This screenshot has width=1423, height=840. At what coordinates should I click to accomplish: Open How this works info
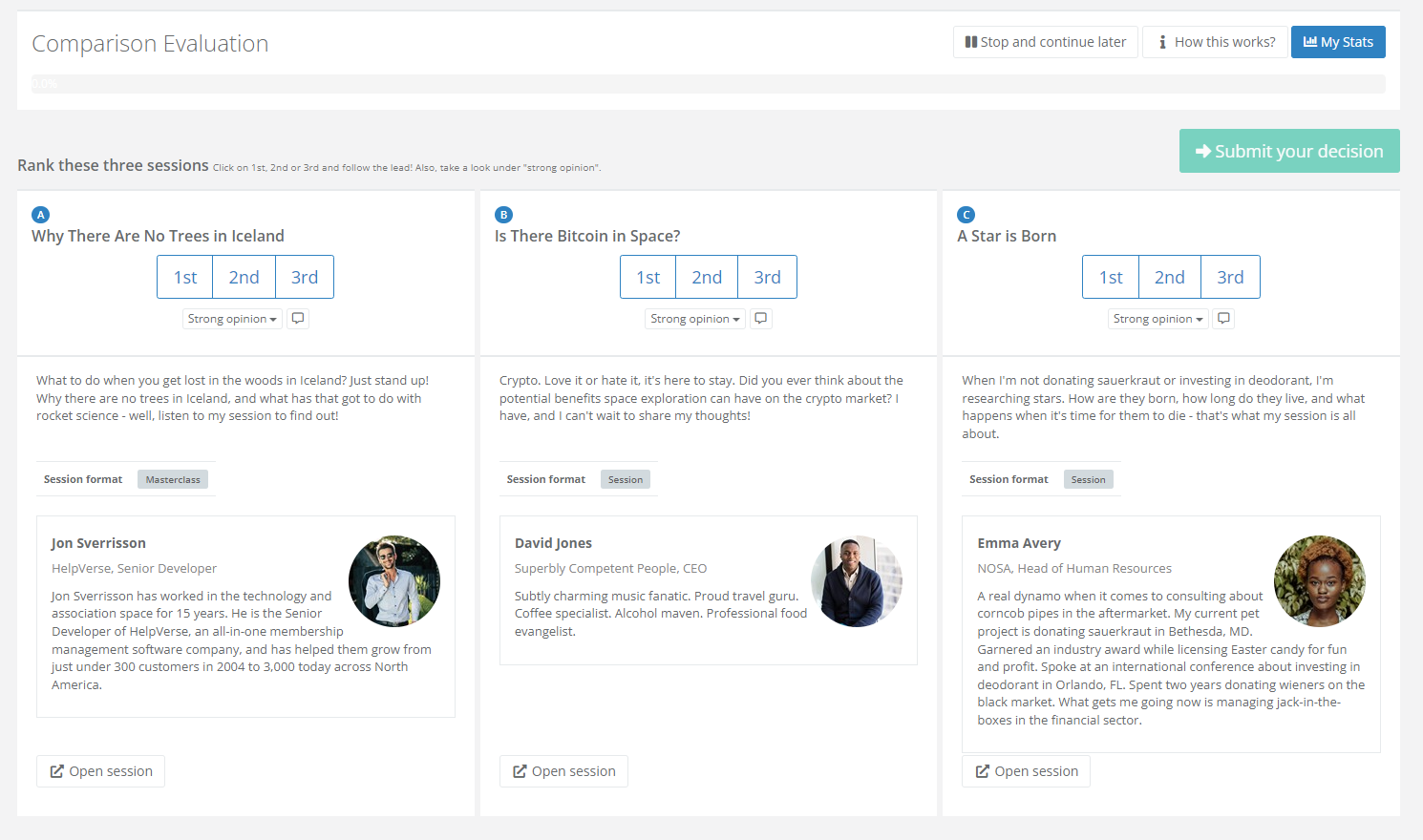tap(1215, 42)
